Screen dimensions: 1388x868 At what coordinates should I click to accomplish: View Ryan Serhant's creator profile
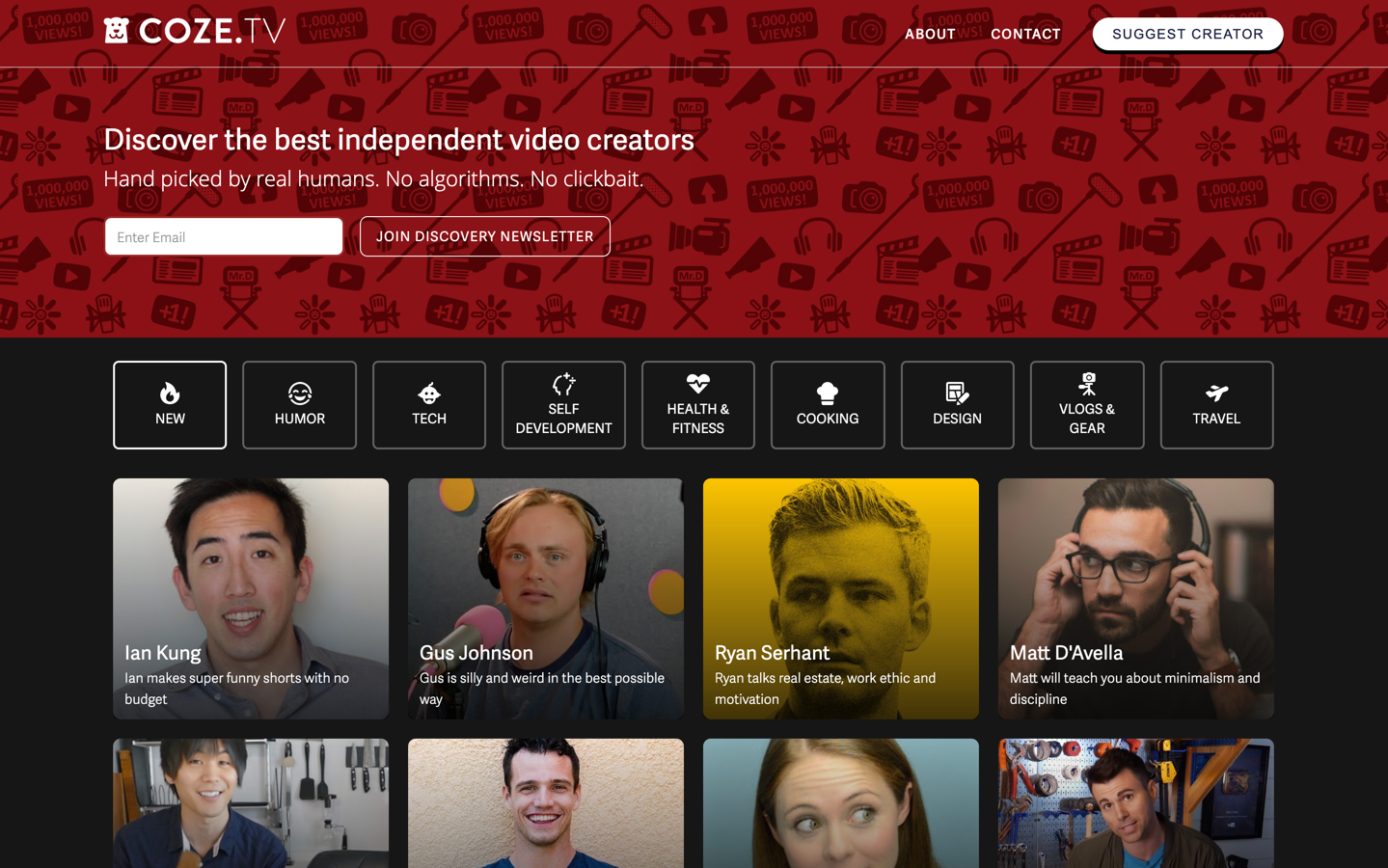840,598
